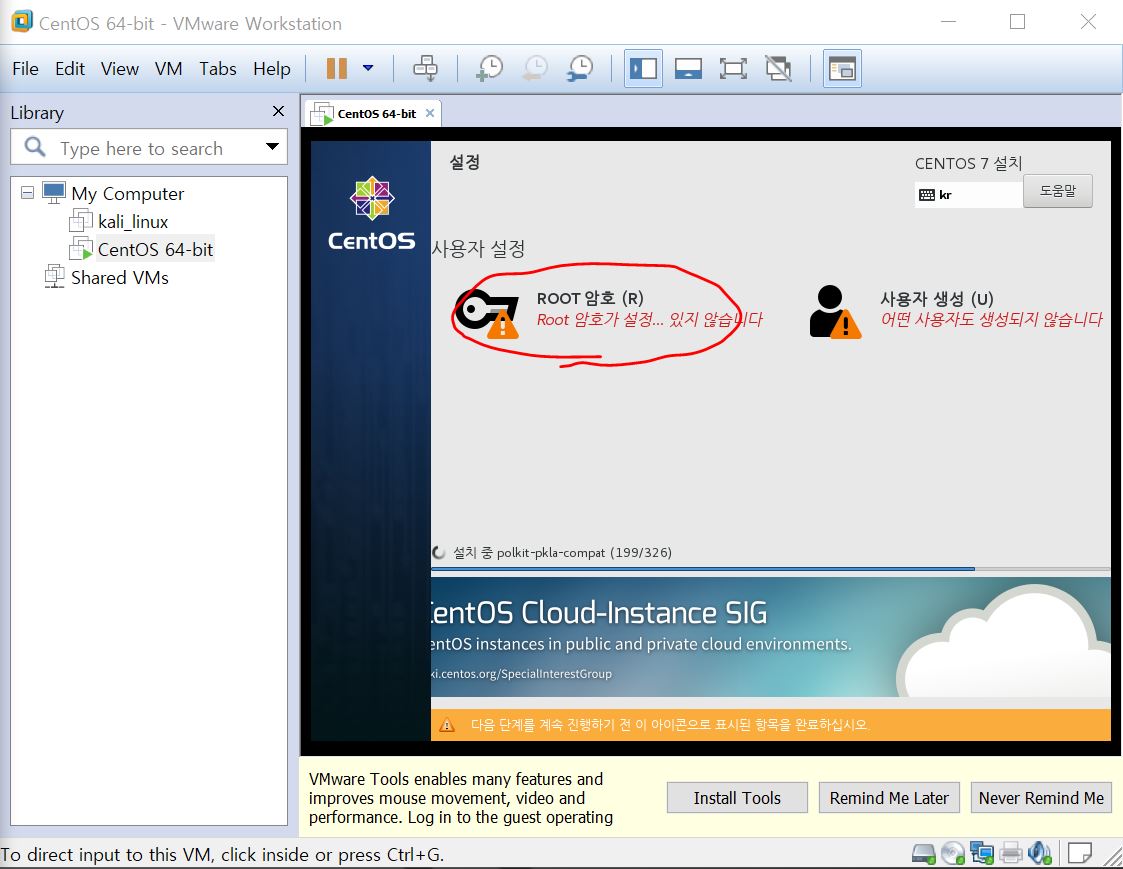Click Install Tools button

coord(737,798)
